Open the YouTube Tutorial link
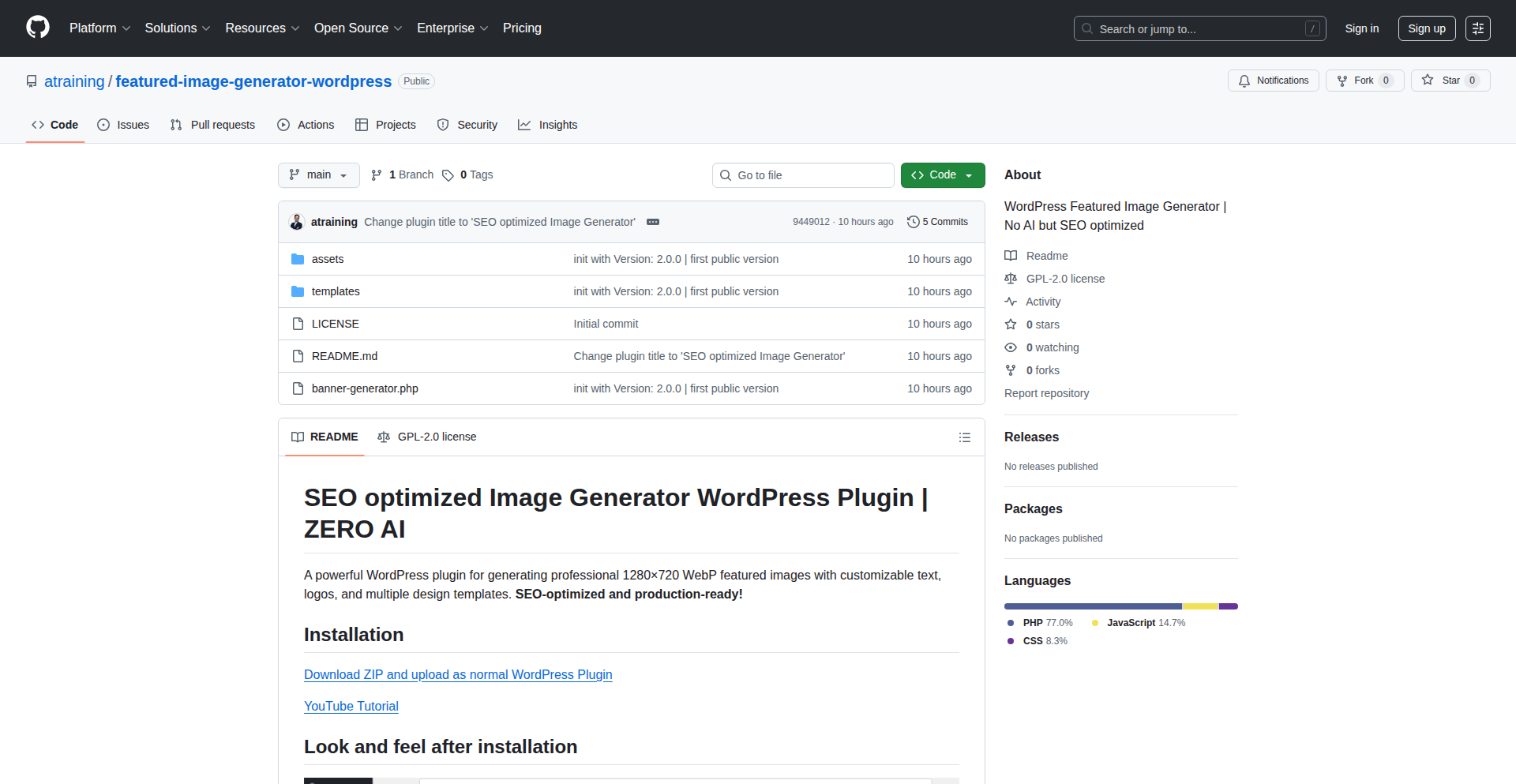Viewport: 1516px width, 784px height. point(351,706)
